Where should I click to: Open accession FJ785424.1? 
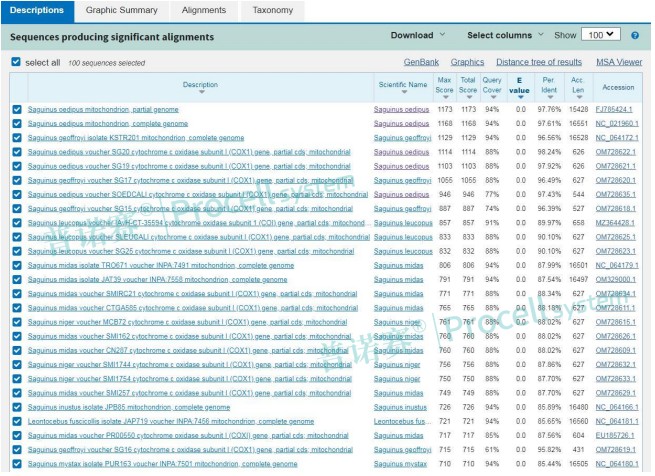(x=614, y=109)
